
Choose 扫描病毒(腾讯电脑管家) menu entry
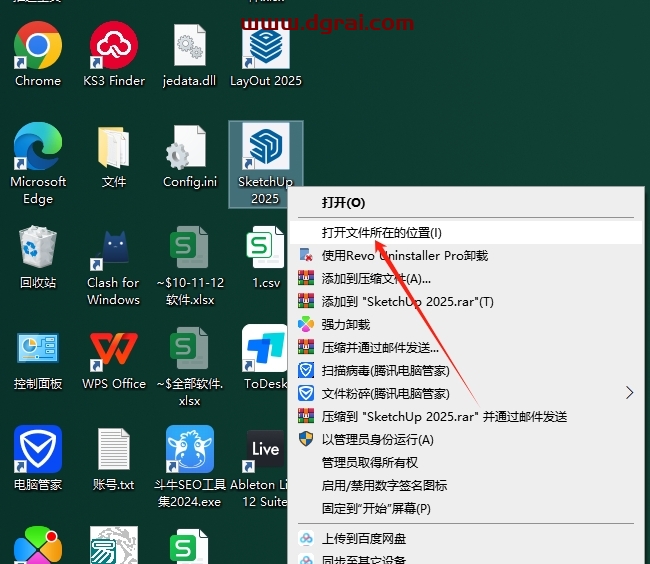click(466, 370)
